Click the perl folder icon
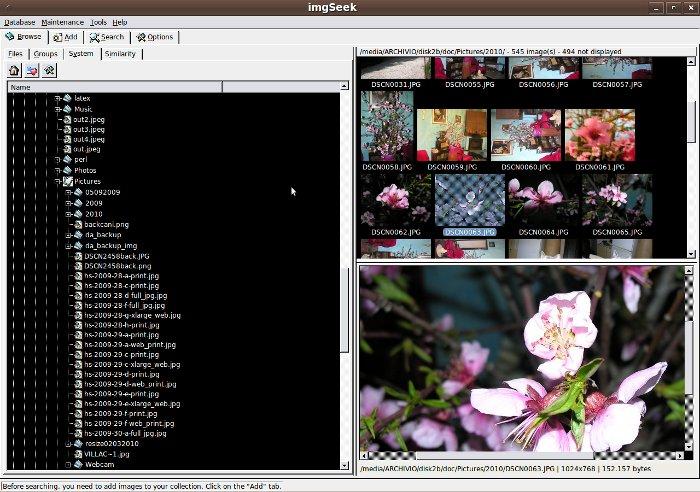 (x=67, y=159)
